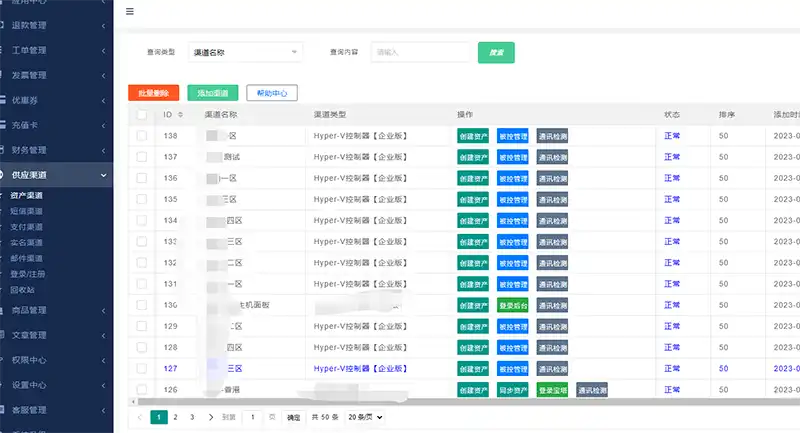
Task: Click 正常 status in row 130
Action: pos(672,305)
